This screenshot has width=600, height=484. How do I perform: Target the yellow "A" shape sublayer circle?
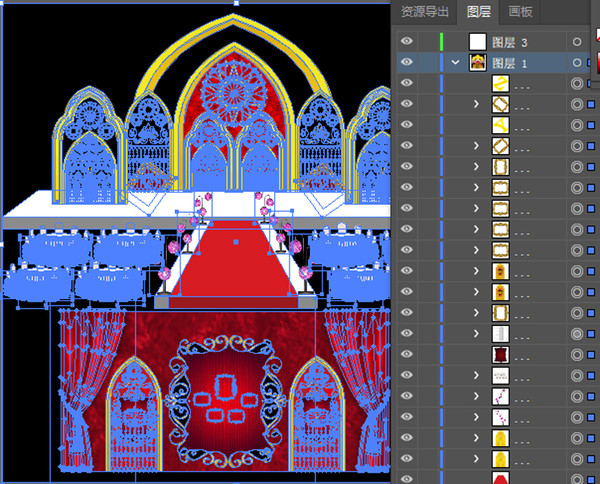click(x=577, y=125)
